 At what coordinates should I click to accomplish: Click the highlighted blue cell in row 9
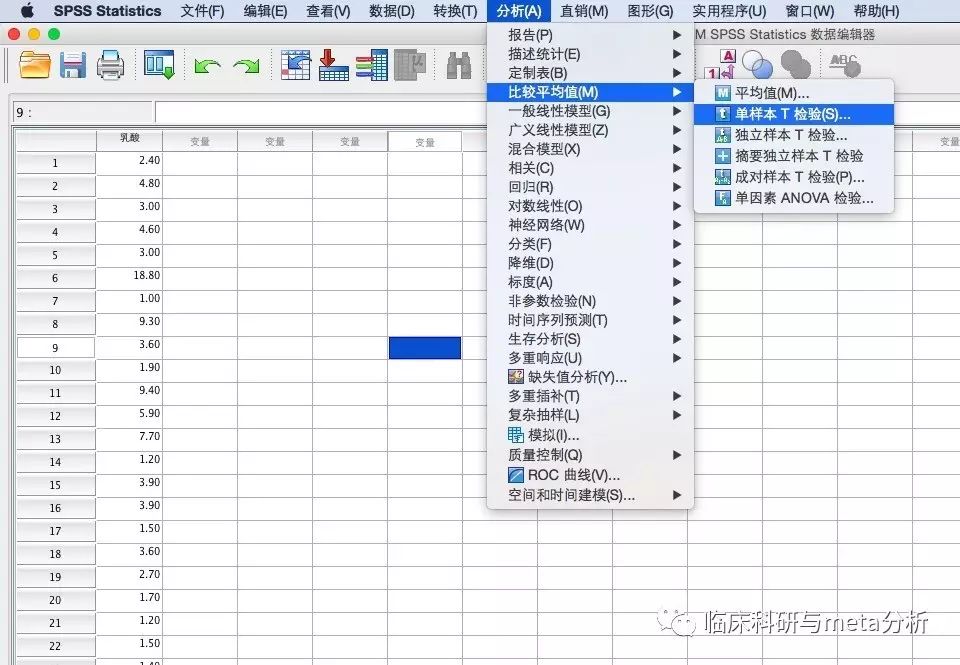(425, 348)
